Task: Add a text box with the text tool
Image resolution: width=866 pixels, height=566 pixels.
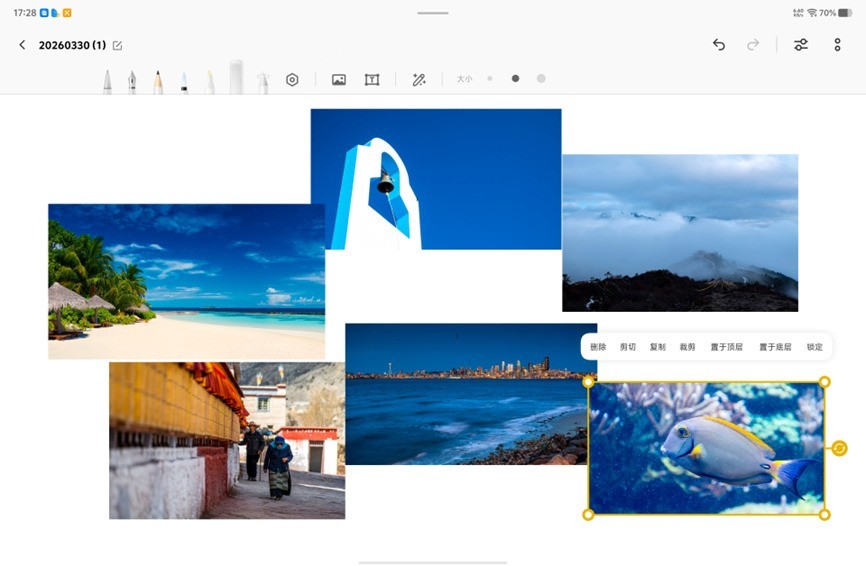Action: (x=372, y=79)
